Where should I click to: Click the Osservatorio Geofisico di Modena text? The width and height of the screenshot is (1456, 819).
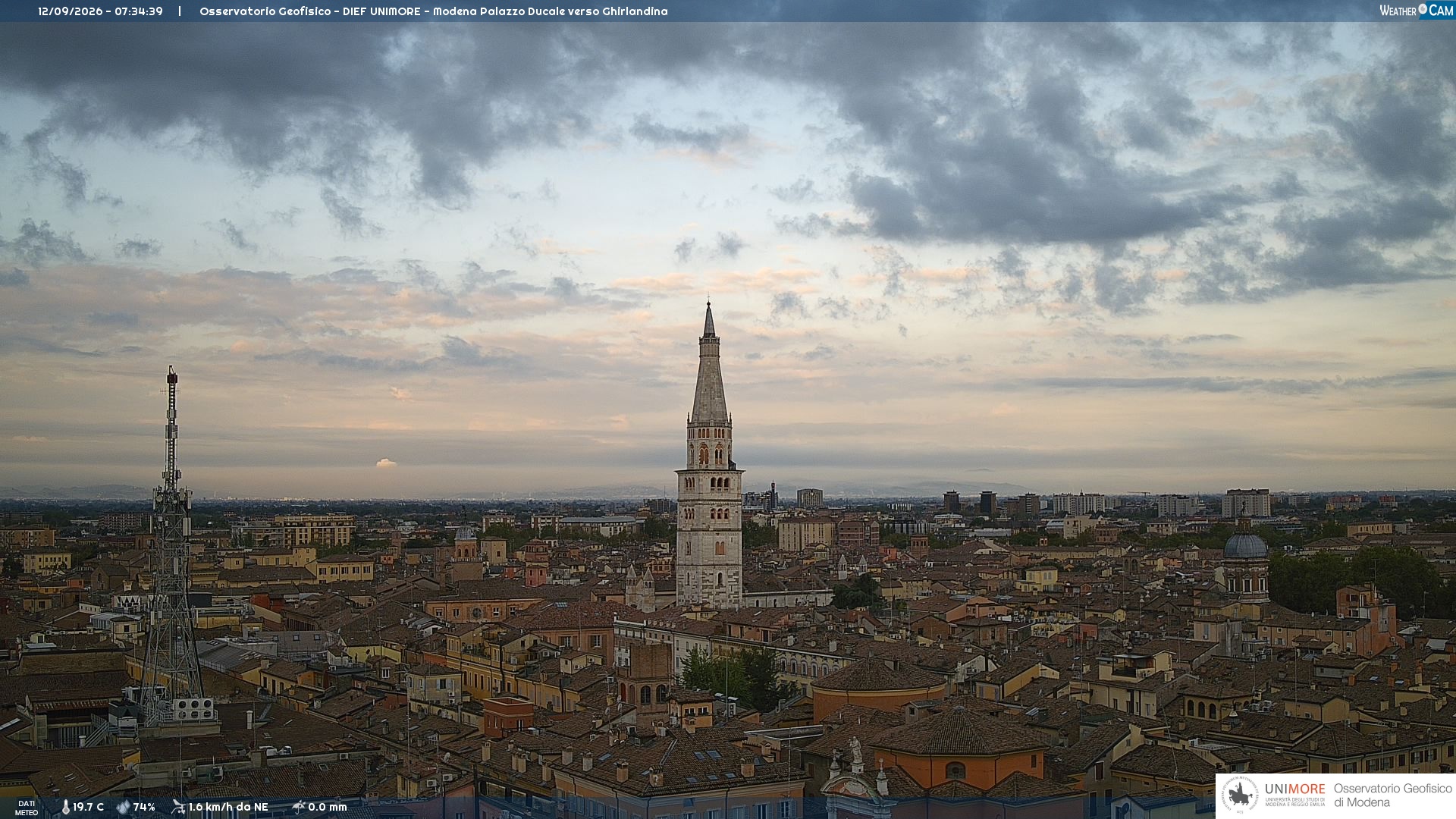click(1392, 795)
